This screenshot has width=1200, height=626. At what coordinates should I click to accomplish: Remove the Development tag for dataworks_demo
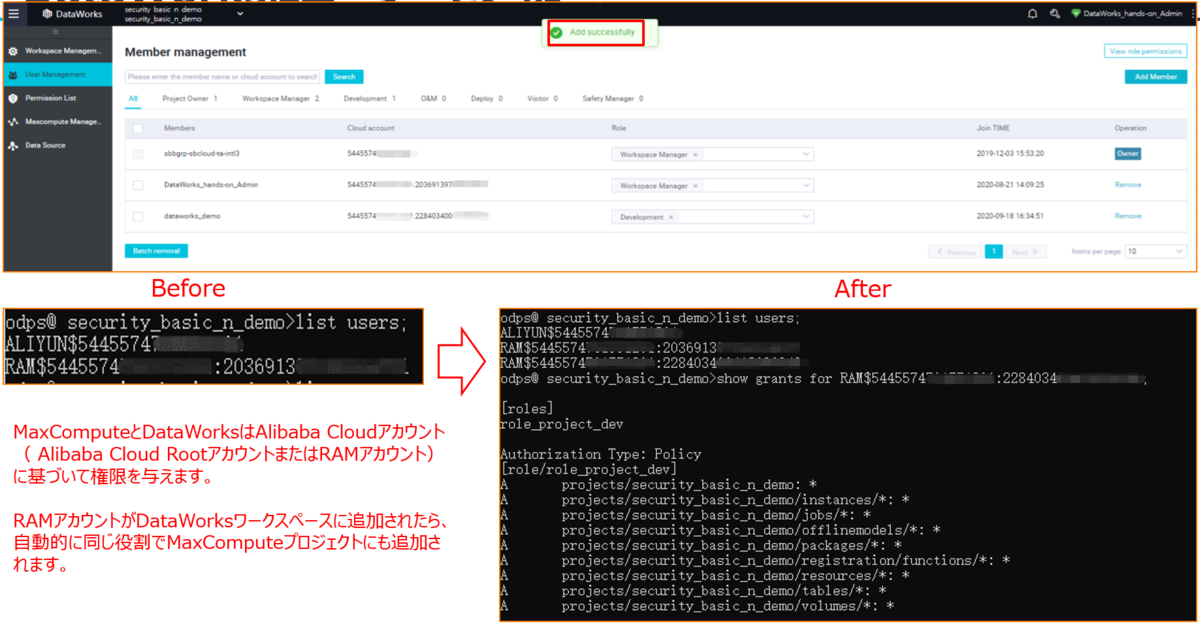pos(671,216)
